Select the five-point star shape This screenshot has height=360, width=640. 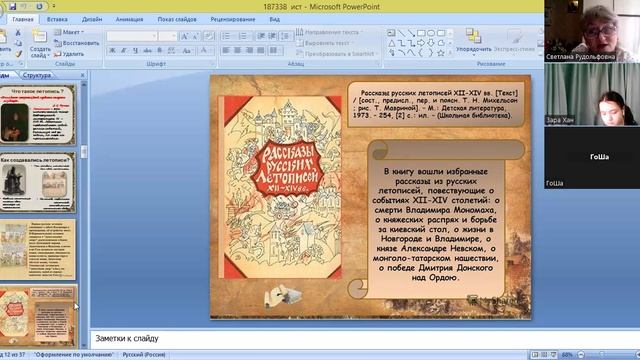(x=441, y=53)
